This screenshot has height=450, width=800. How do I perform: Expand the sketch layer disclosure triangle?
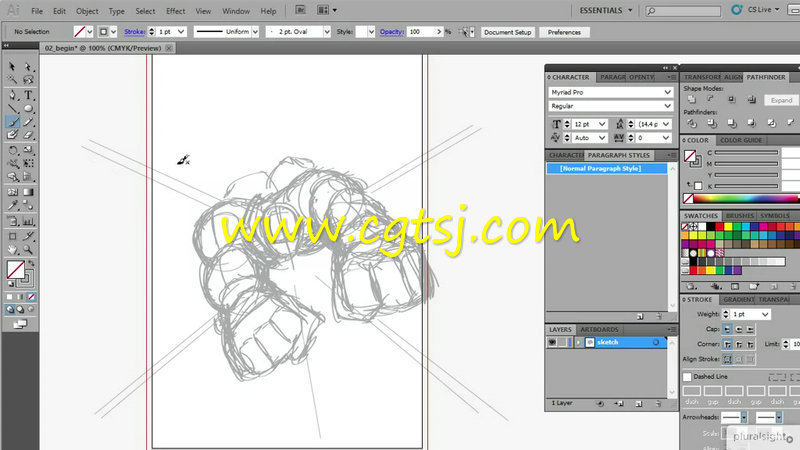[x=578, y=342]
